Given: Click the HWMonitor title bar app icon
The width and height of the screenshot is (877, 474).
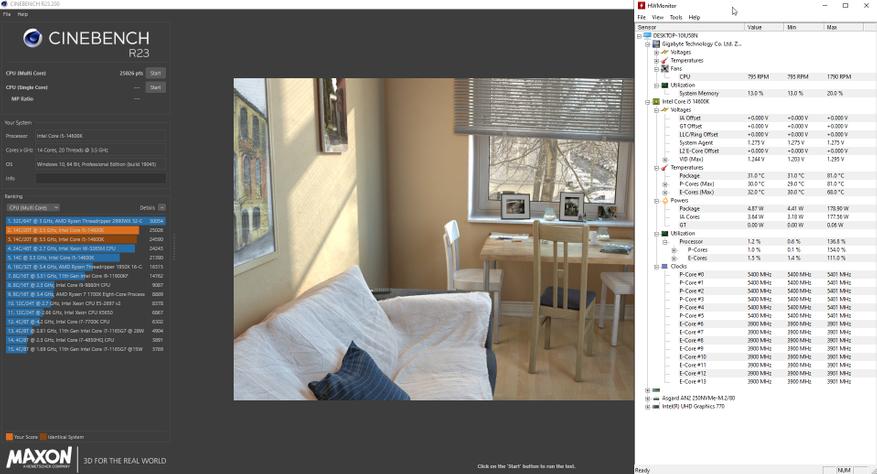Looking at the screenshot, I should [641, 6].
